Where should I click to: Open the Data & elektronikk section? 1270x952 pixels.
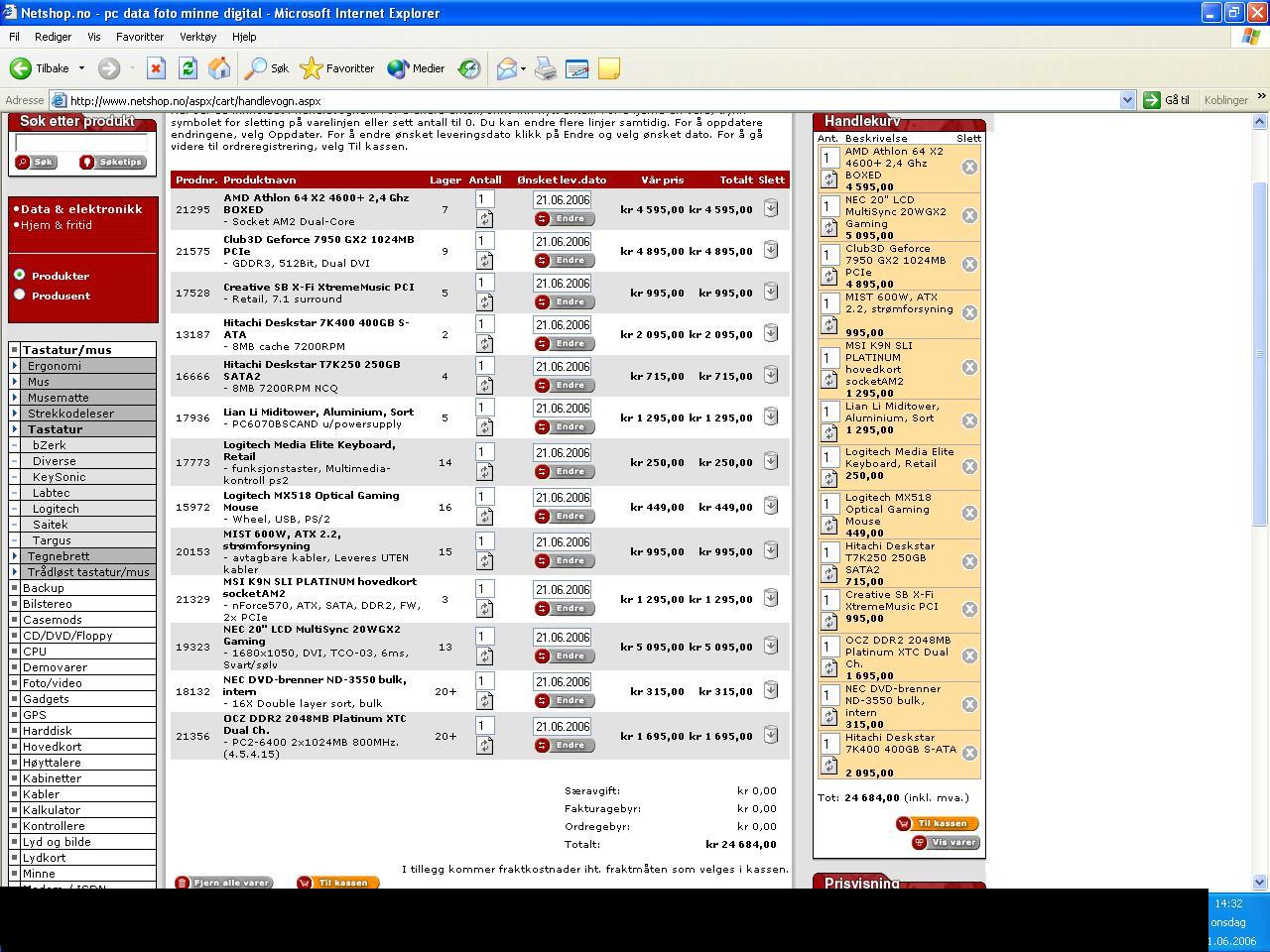tap(81, 209)
